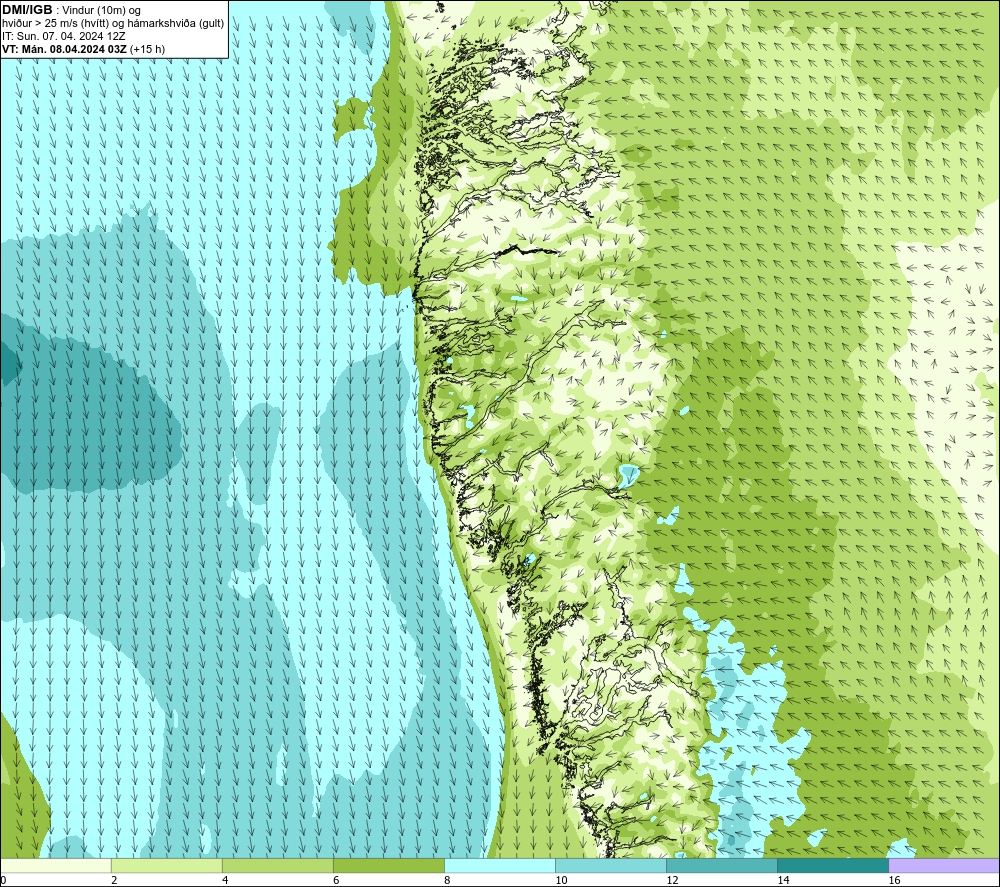Screen dimensions: 1000x887
Task: Click the legend scale number 8
Action: [446, 881]
